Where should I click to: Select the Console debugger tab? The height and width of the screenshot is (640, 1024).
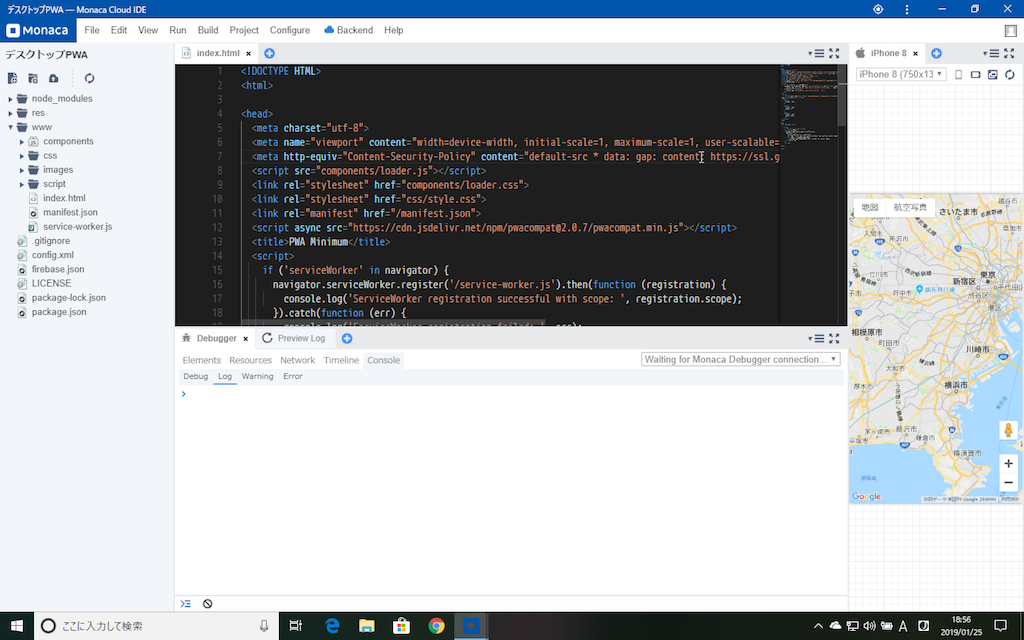pos(383,360)
